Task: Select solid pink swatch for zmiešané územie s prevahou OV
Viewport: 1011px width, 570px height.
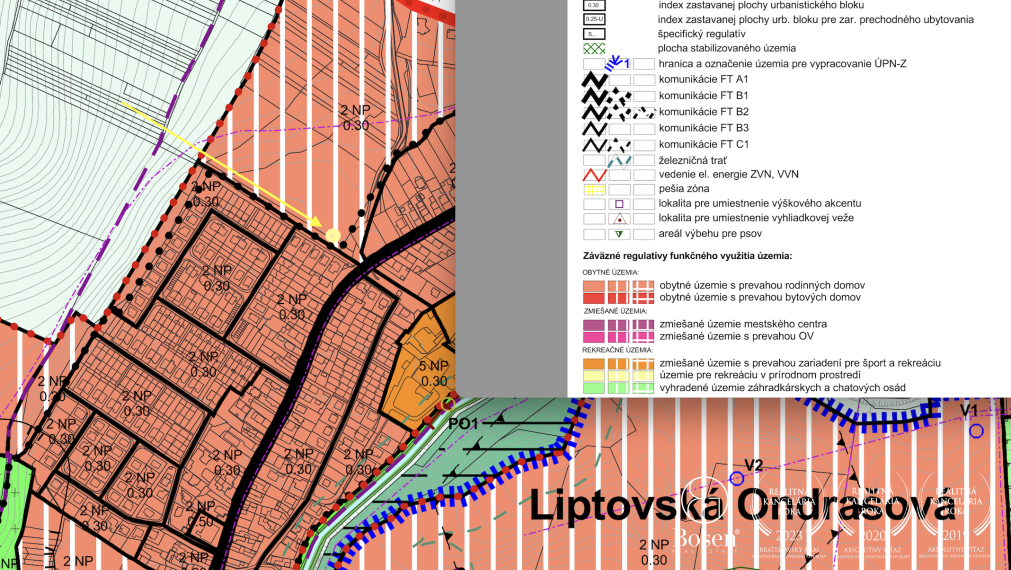Action: 594,337
